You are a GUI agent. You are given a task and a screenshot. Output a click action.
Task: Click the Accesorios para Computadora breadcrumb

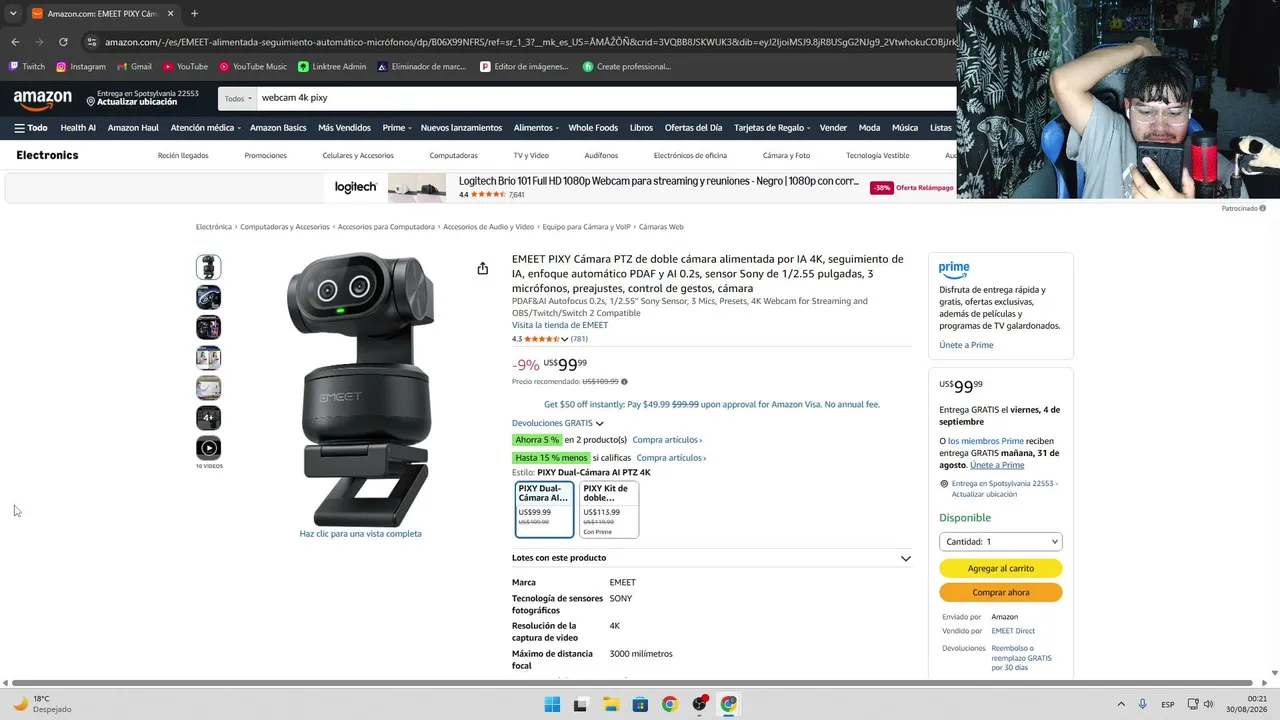386,227
